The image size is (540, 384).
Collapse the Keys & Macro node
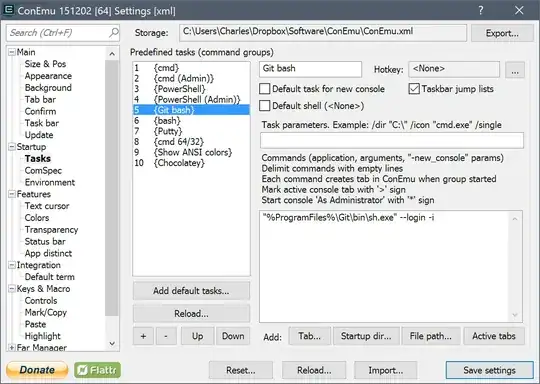tap(12, 289)
